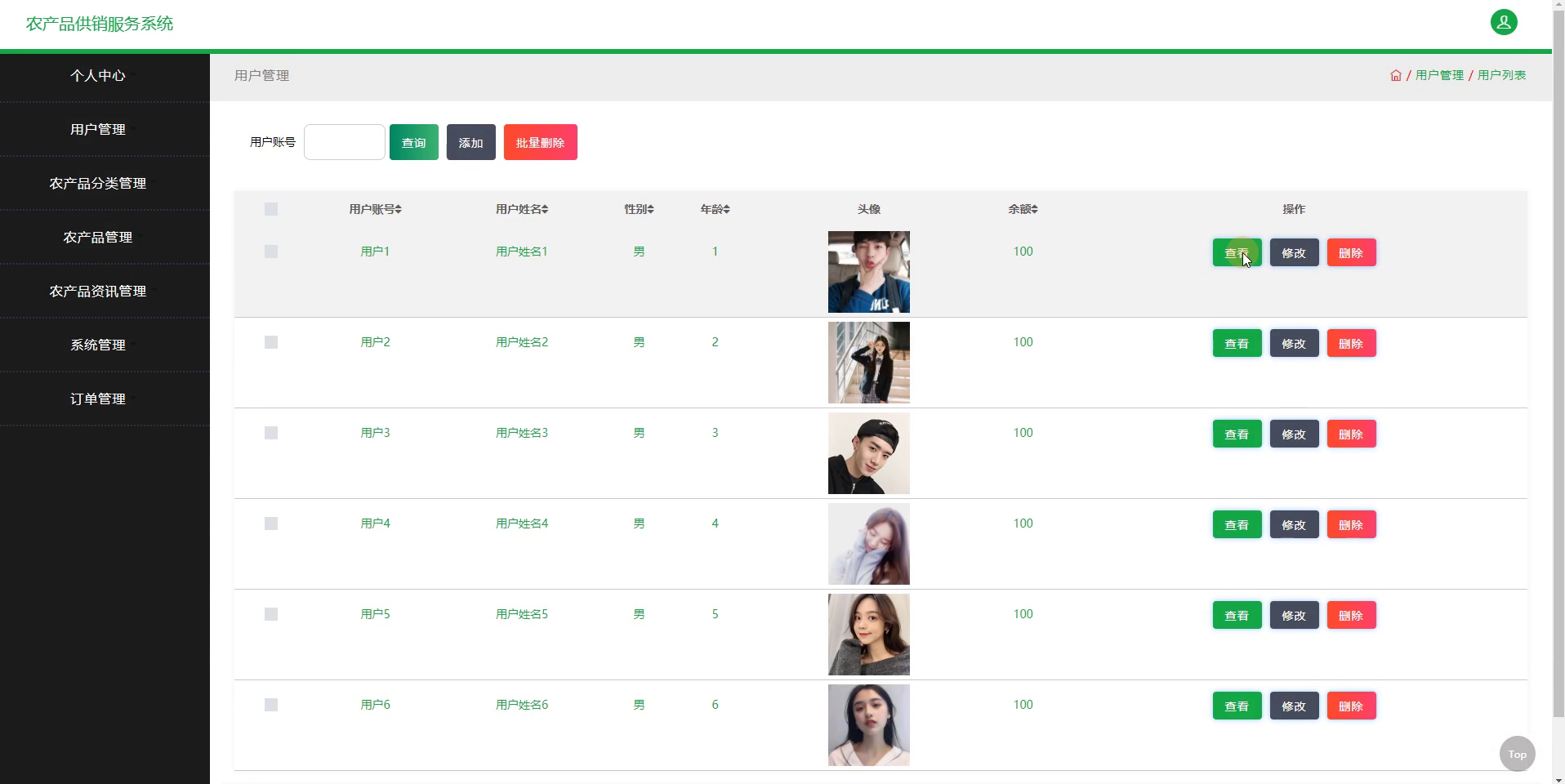This screenshot has height=784, width=1565.
Task: Focus the 用户账号 search input field
Action: click(345, 142)
